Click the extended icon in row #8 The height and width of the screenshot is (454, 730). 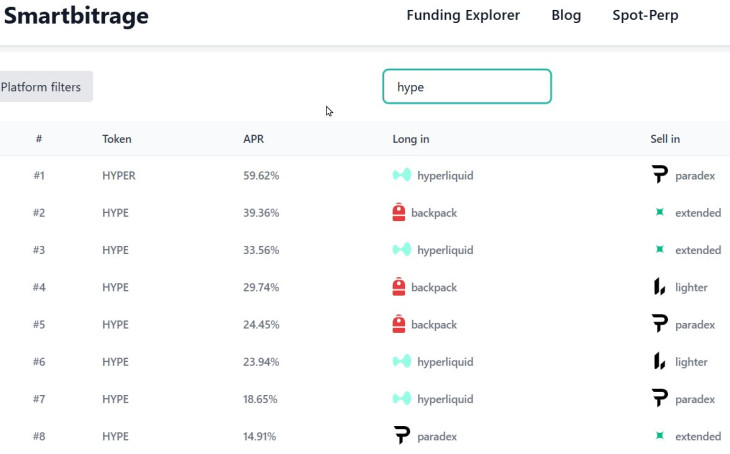tap(660, 436)
